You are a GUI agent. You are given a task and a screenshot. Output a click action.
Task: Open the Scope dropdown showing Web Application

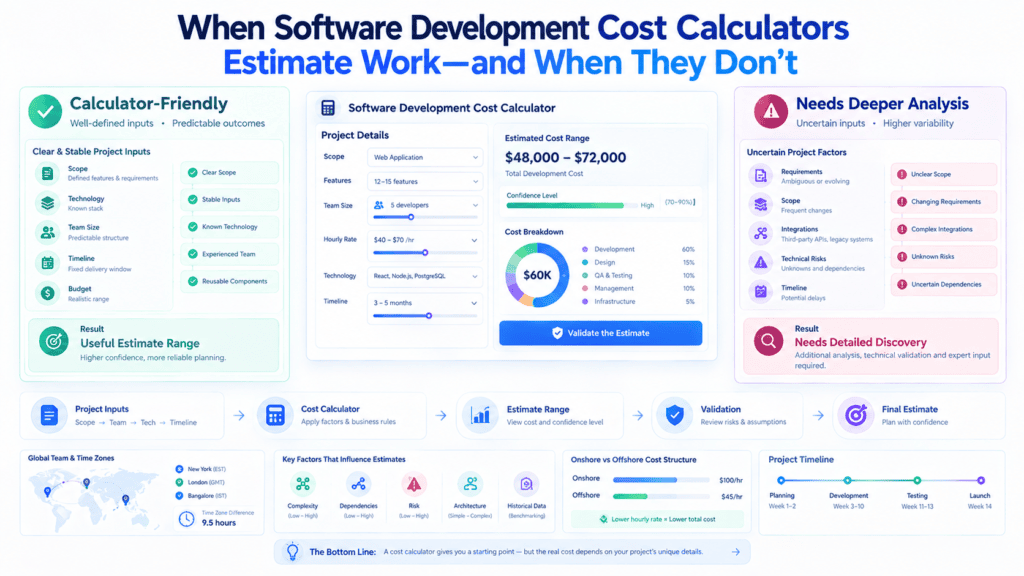pos(425,157)
